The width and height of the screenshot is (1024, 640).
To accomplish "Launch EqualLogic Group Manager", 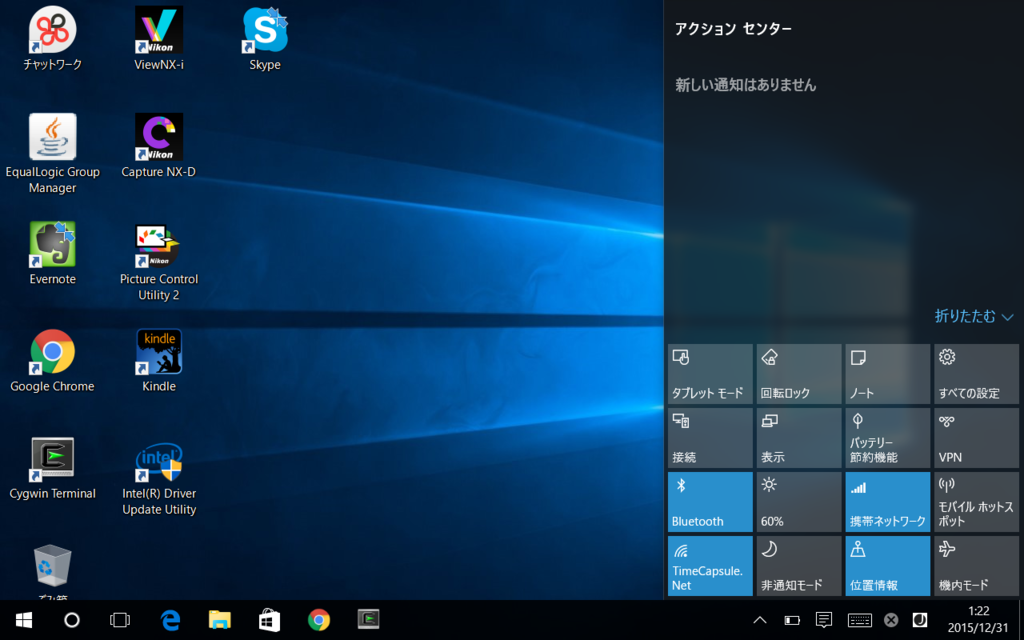I will click(x=52, y=140).
